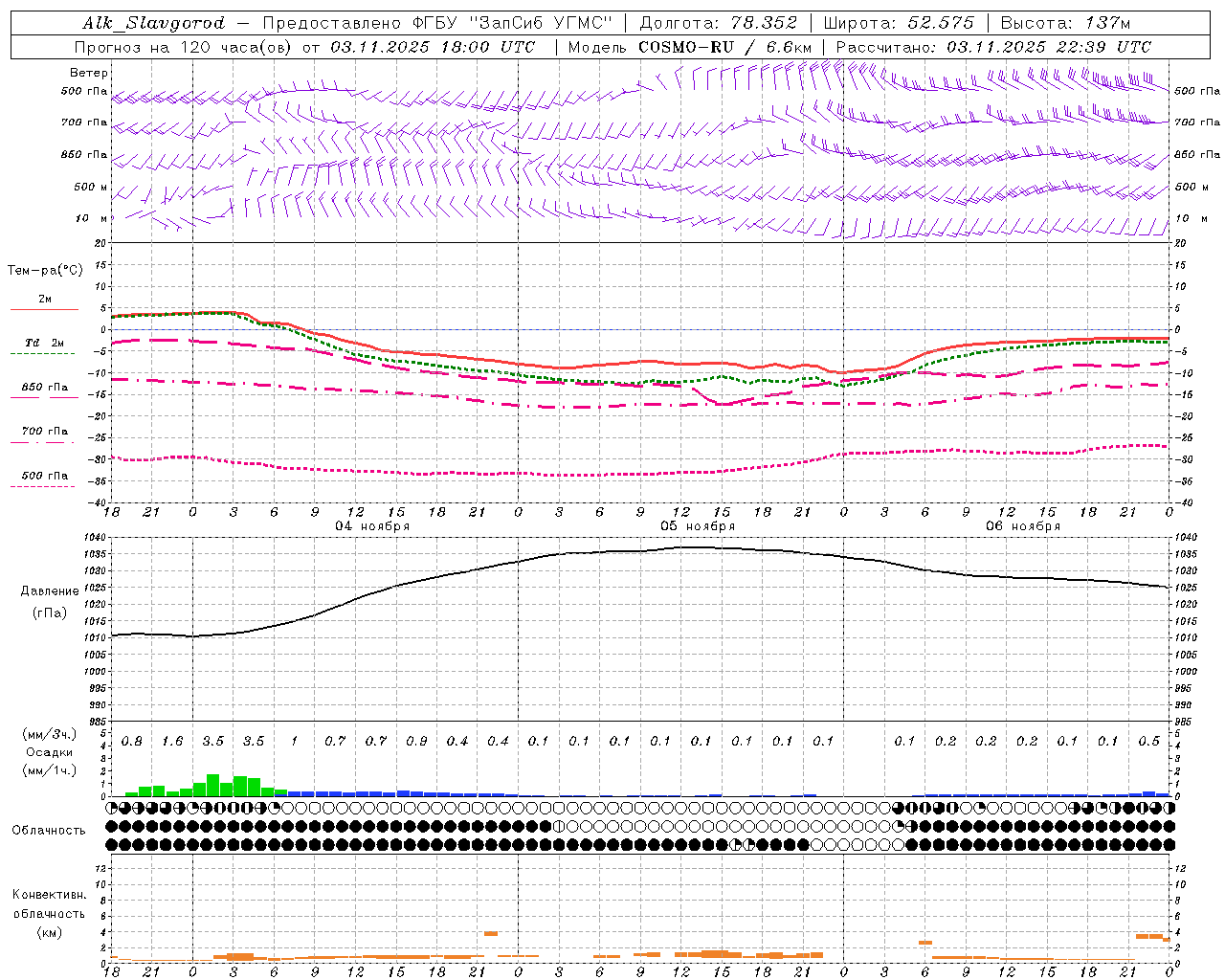This screenshot has width=1225, height=980.
Task: Select the model label COSMO-RU / 6.6км
Action: click(x=689, y=47)
